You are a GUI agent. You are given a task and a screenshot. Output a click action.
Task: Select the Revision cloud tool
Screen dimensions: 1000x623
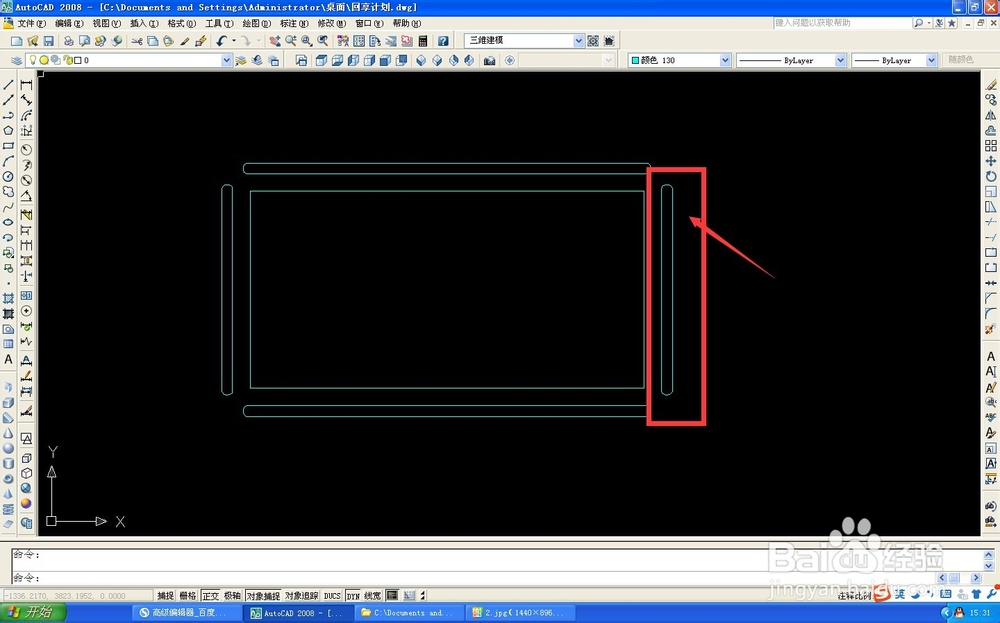(x=8, y=191)
